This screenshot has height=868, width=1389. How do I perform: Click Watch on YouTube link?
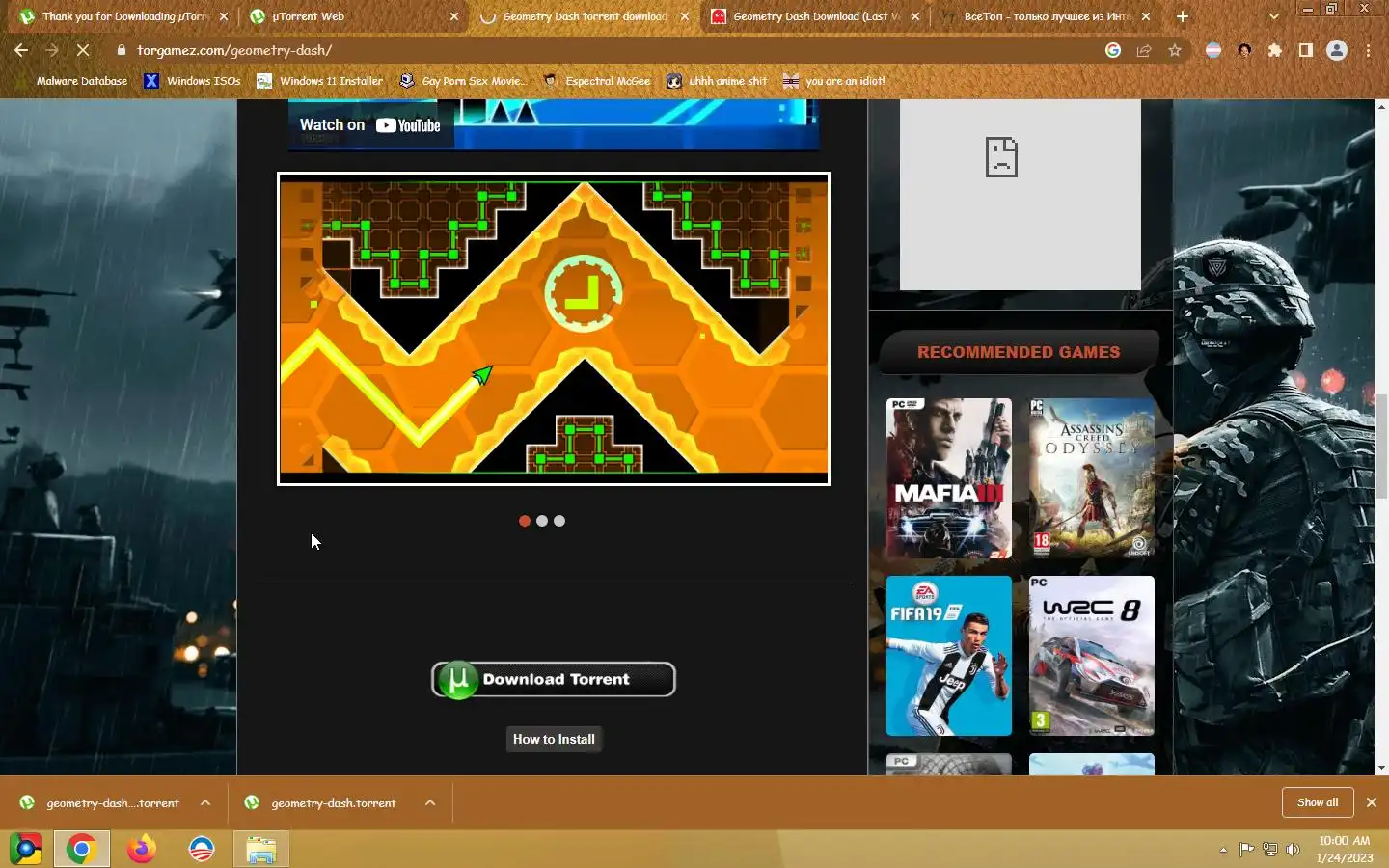point(370,125)
